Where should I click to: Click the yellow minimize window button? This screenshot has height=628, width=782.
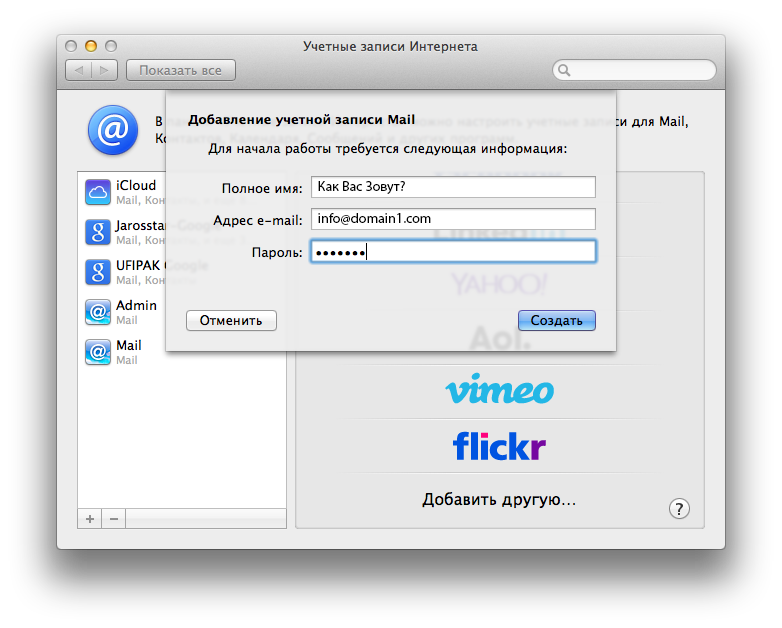[91, 46]
